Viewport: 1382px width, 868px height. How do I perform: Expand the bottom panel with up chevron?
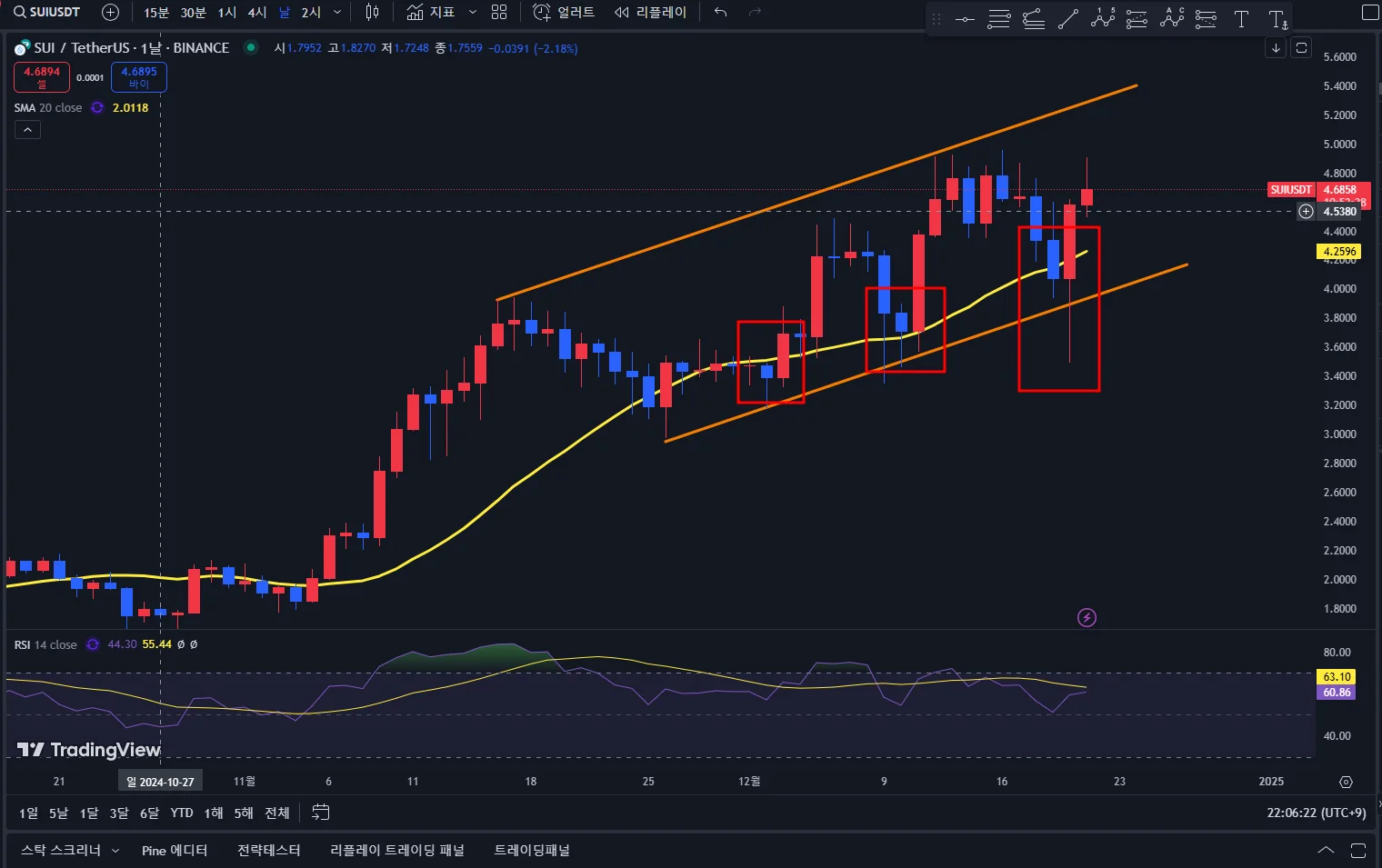click(1326, 850)
